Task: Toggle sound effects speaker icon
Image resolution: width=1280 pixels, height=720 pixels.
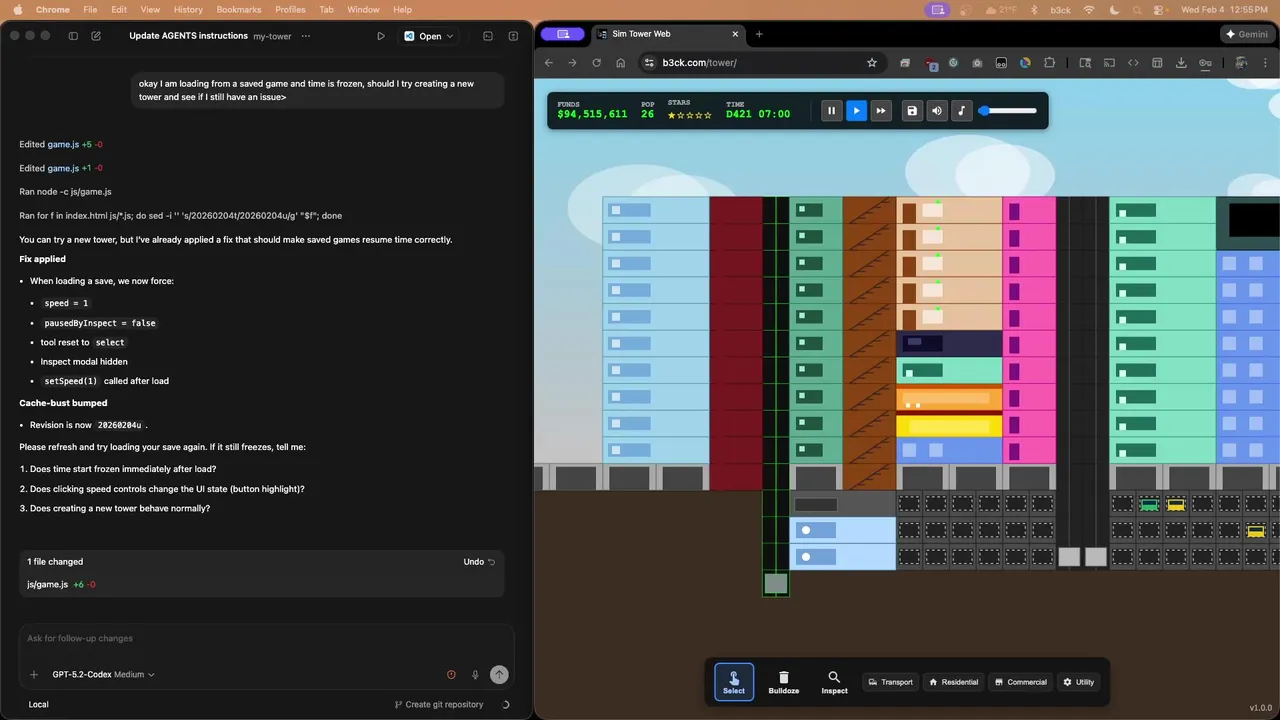Action: point(936,111)
